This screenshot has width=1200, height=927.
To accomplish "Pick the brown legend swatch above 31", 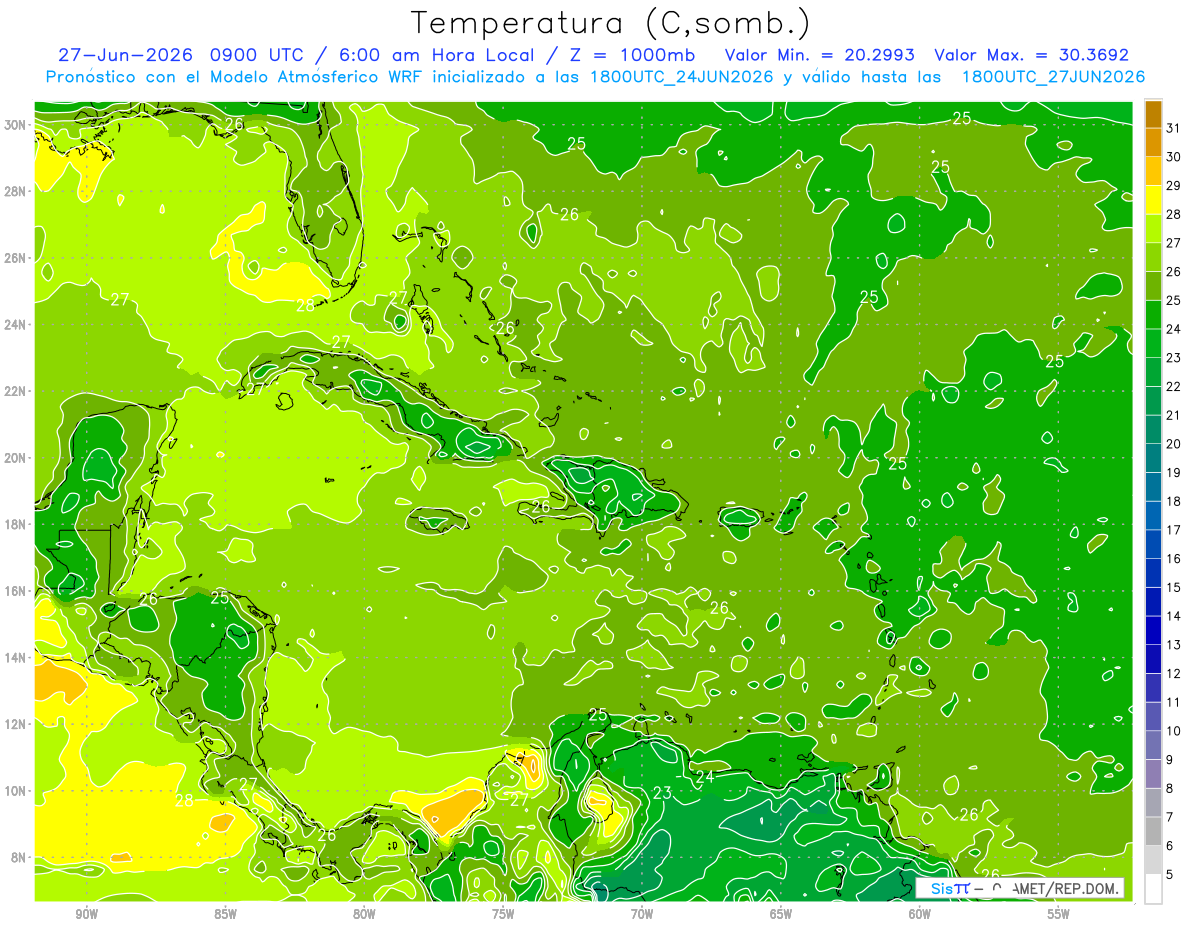I will 1153,115.
